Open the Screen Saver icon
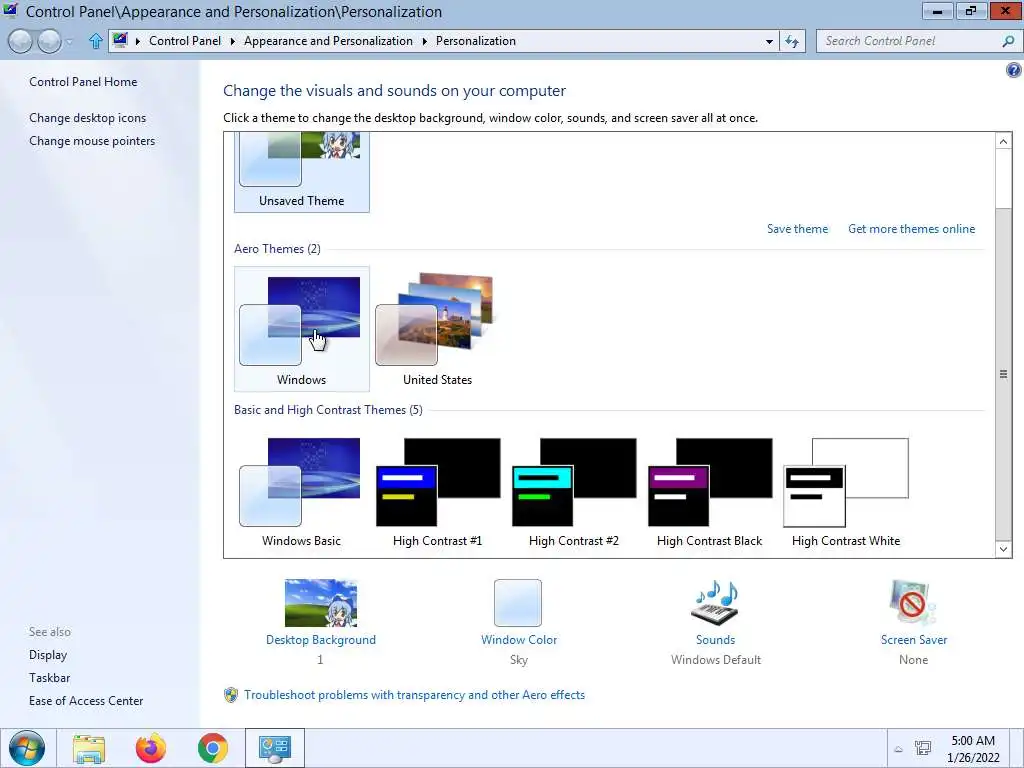 click(913, 603)
